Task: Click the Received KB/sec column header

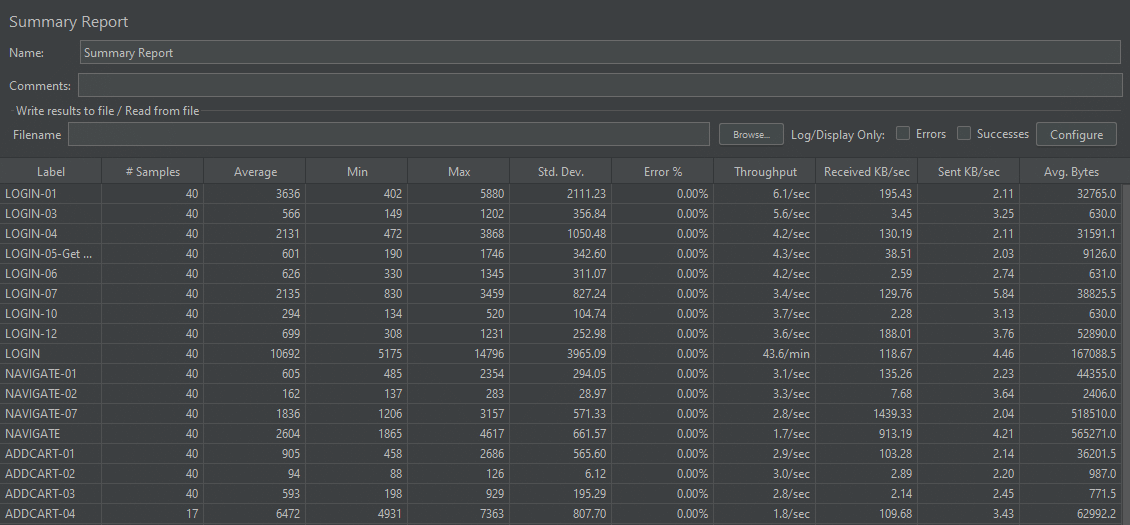Action: pyautogui.click(x=867, y=172)
